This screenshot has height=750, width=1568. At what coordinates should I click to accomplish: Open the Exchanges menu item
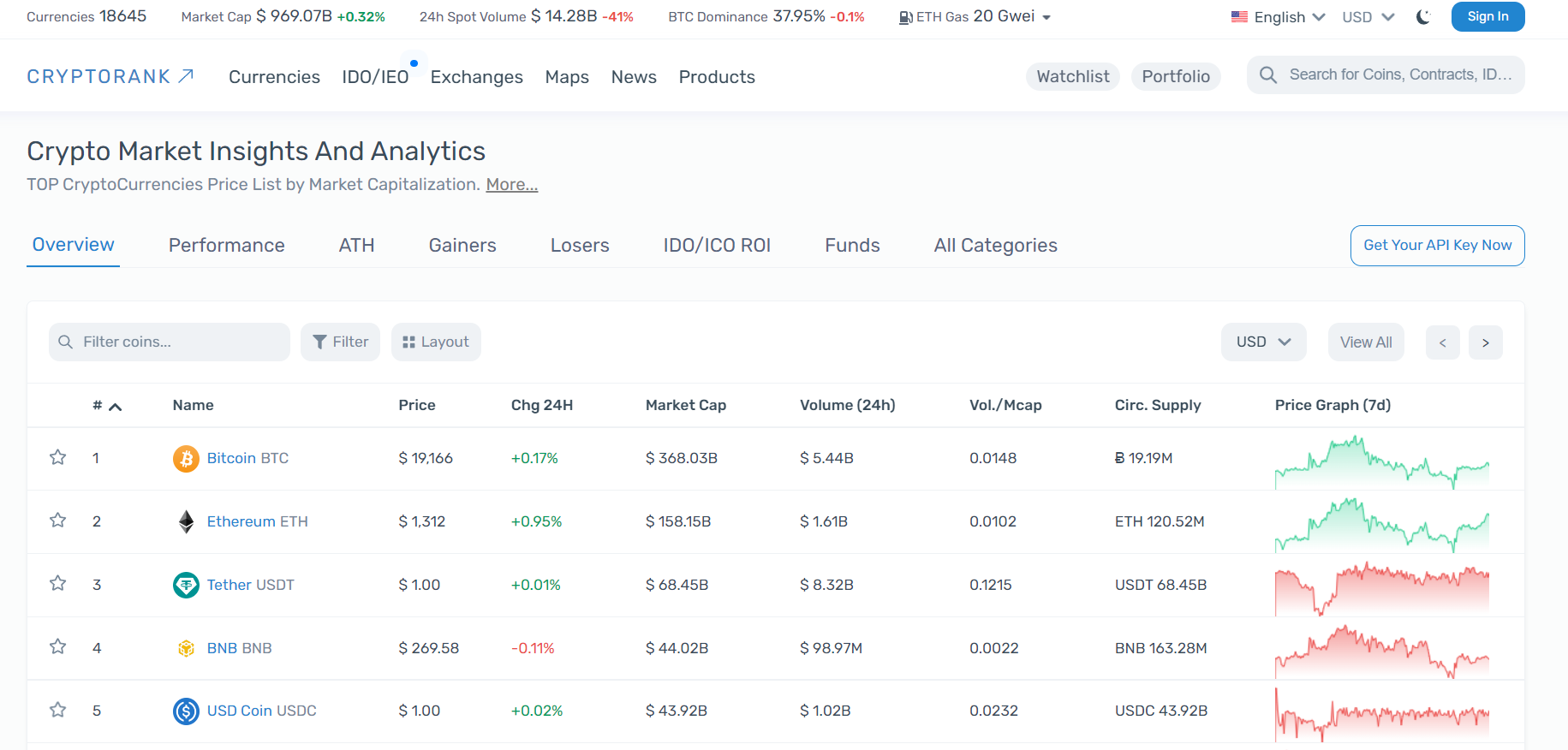click(476, 77)
